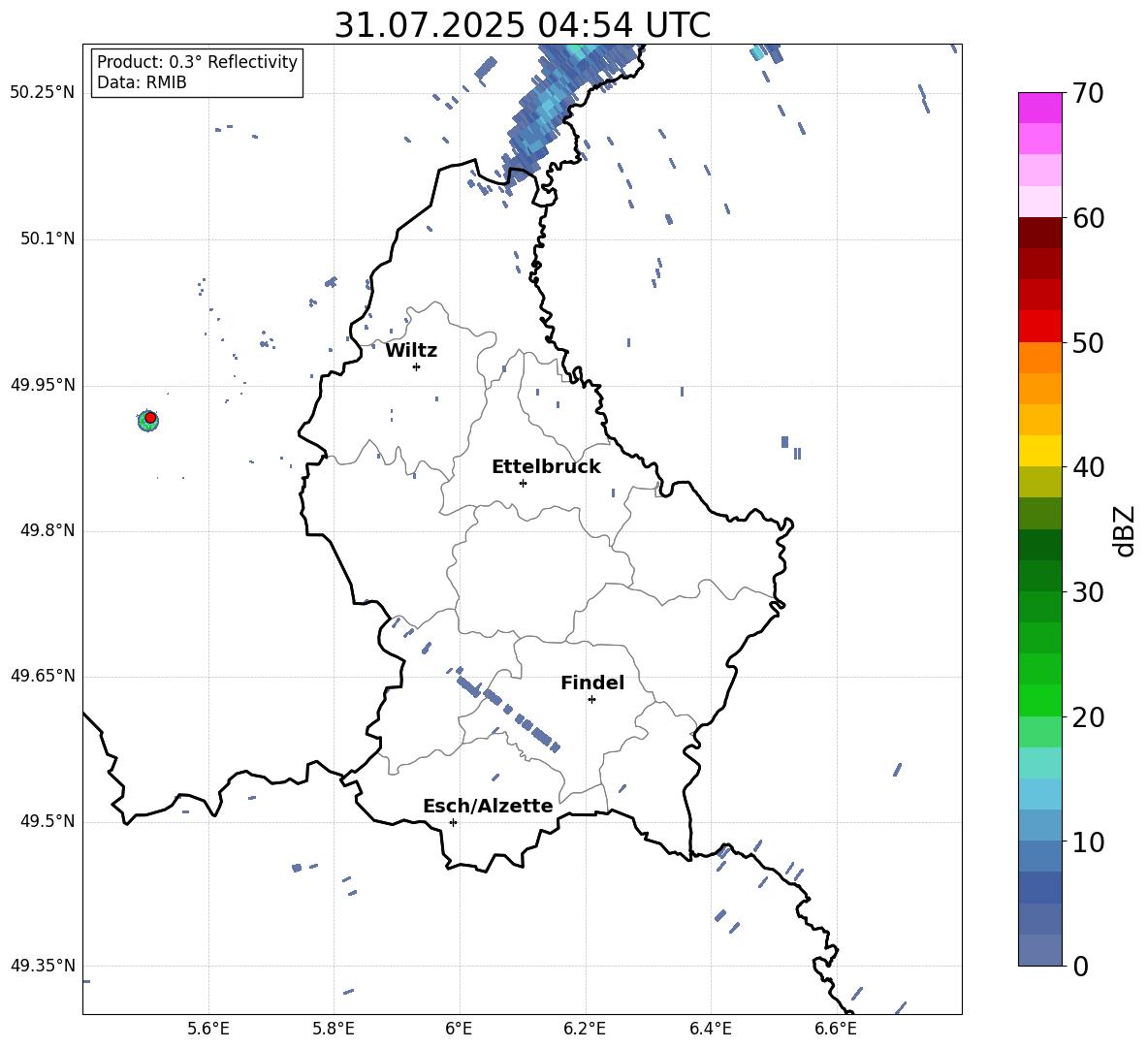Click the dark red colorbar swatch below 60
This screenshot has width=1148, height=1048.
click(x=1039, y=233)
